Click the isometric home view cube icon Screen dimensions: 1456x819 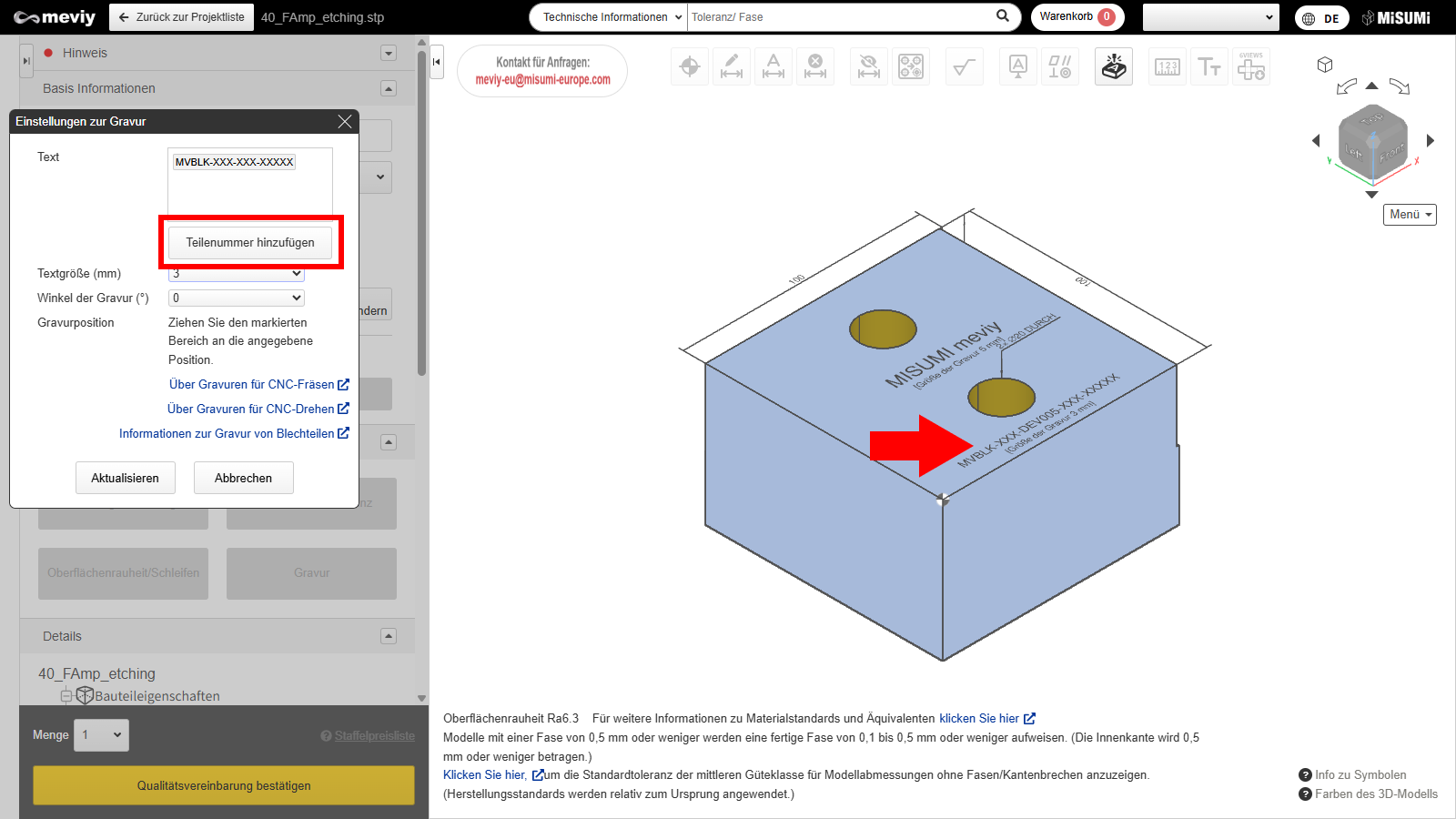pos(1325,65)
